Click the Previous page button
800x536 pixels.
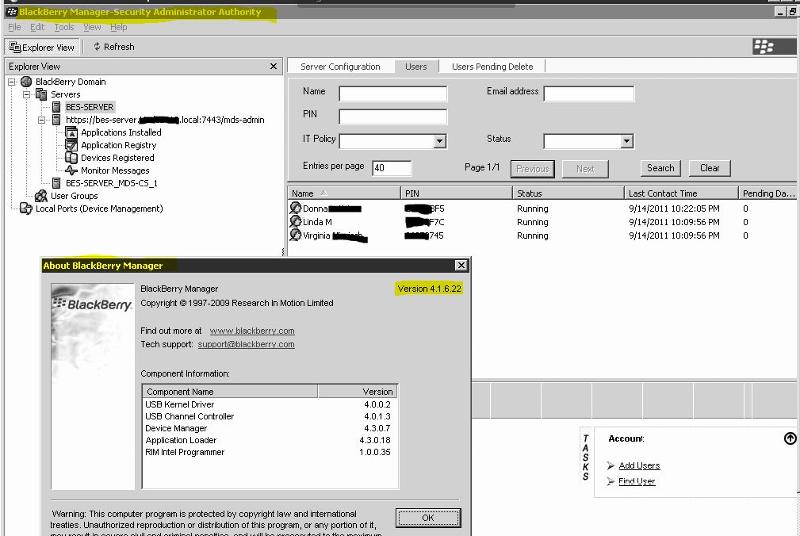click(533, 169)
